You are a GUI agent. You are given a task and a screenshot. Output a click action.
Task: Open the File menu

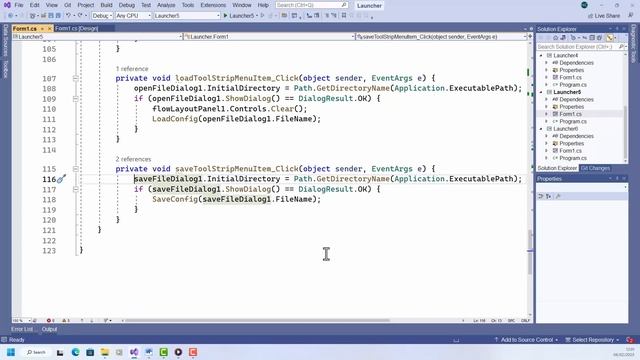point(19,5)
